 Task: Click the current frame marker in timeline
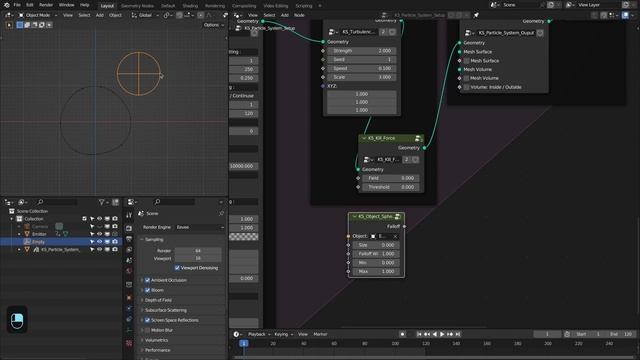coord(244,344)
